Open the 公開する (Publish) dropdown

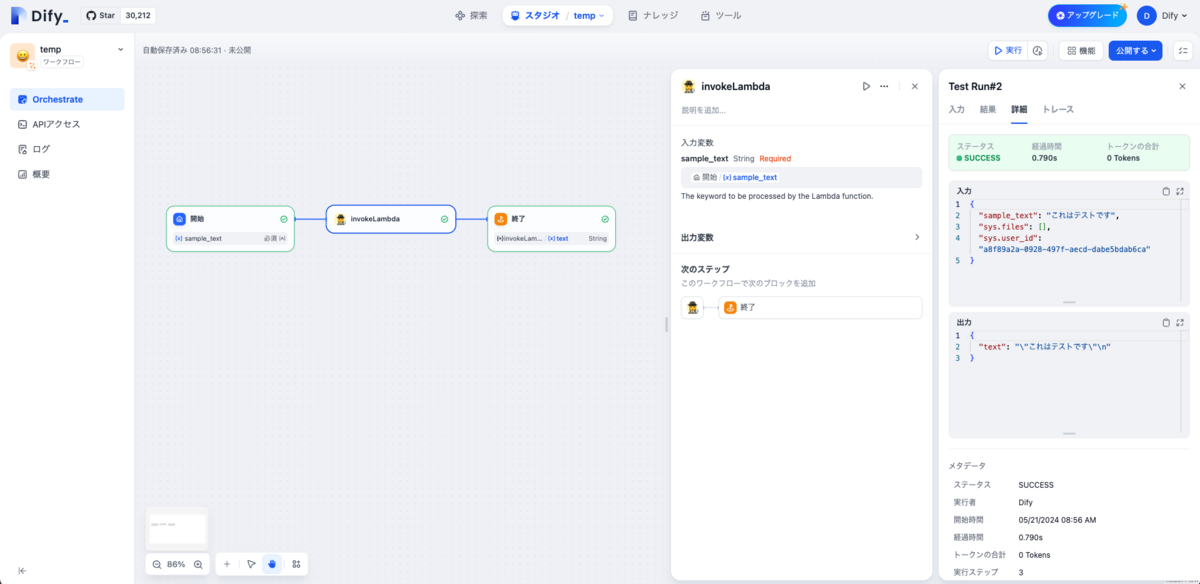(1135, 50)
